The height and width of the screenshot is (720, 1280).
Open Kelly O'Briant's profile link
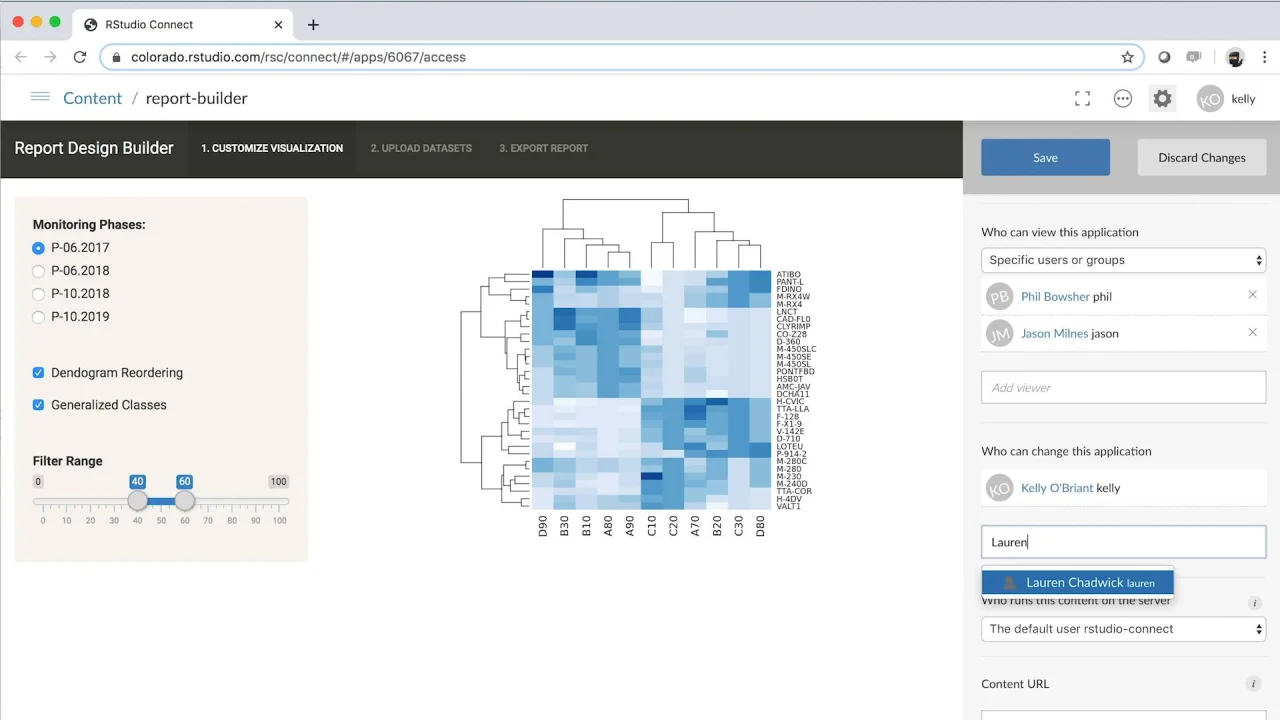coord(1057,488)
